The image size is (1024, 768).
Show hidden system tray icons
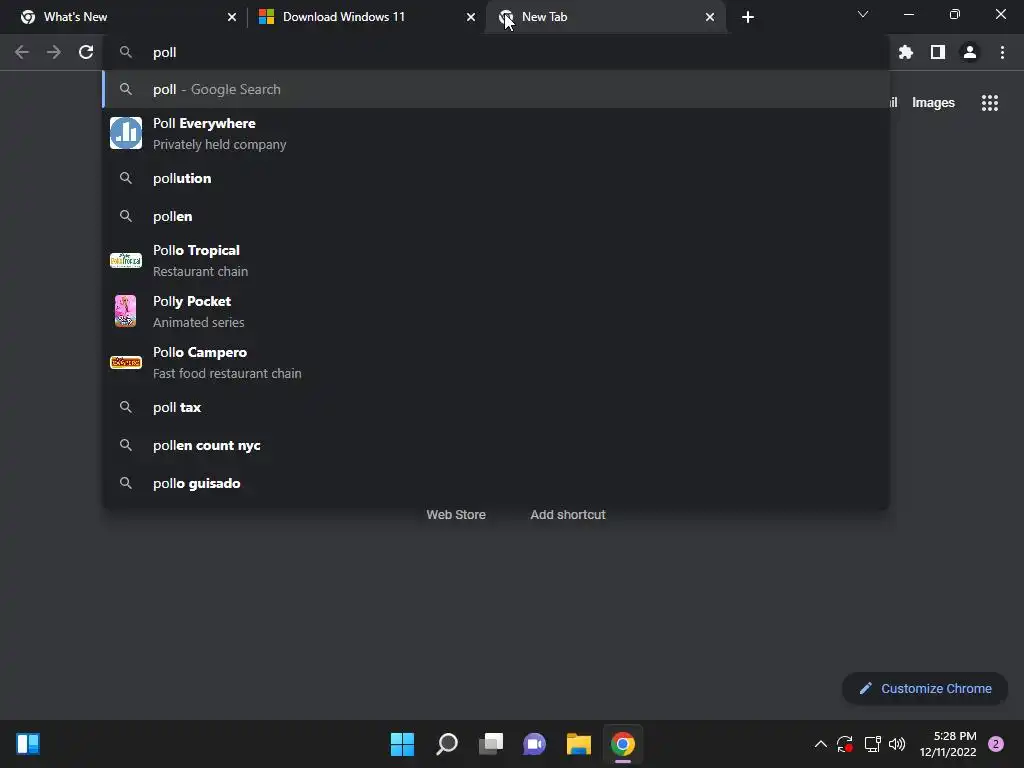coord(820,744)
